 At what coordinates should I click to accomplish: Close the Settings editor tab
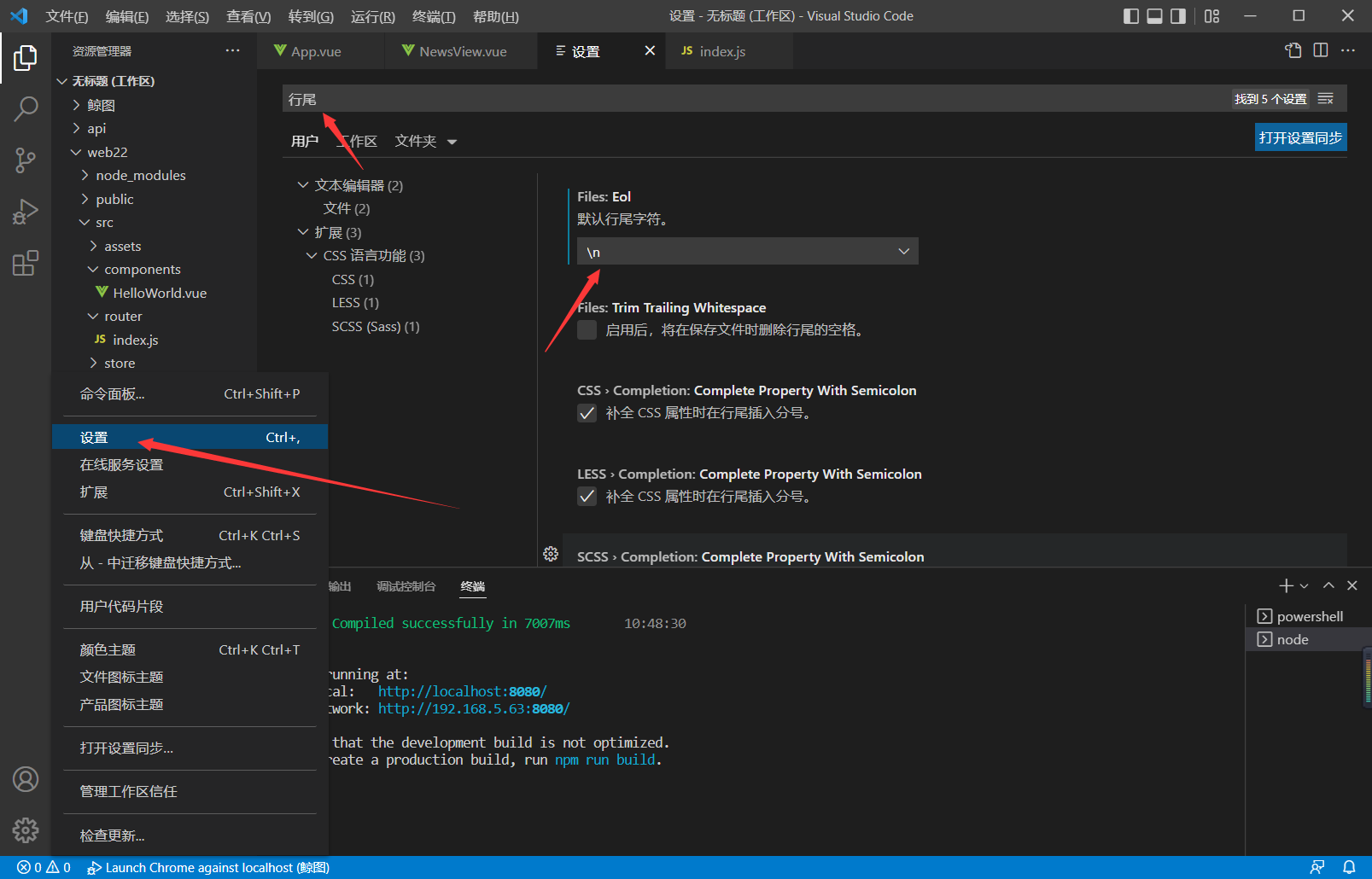[650, 50]
